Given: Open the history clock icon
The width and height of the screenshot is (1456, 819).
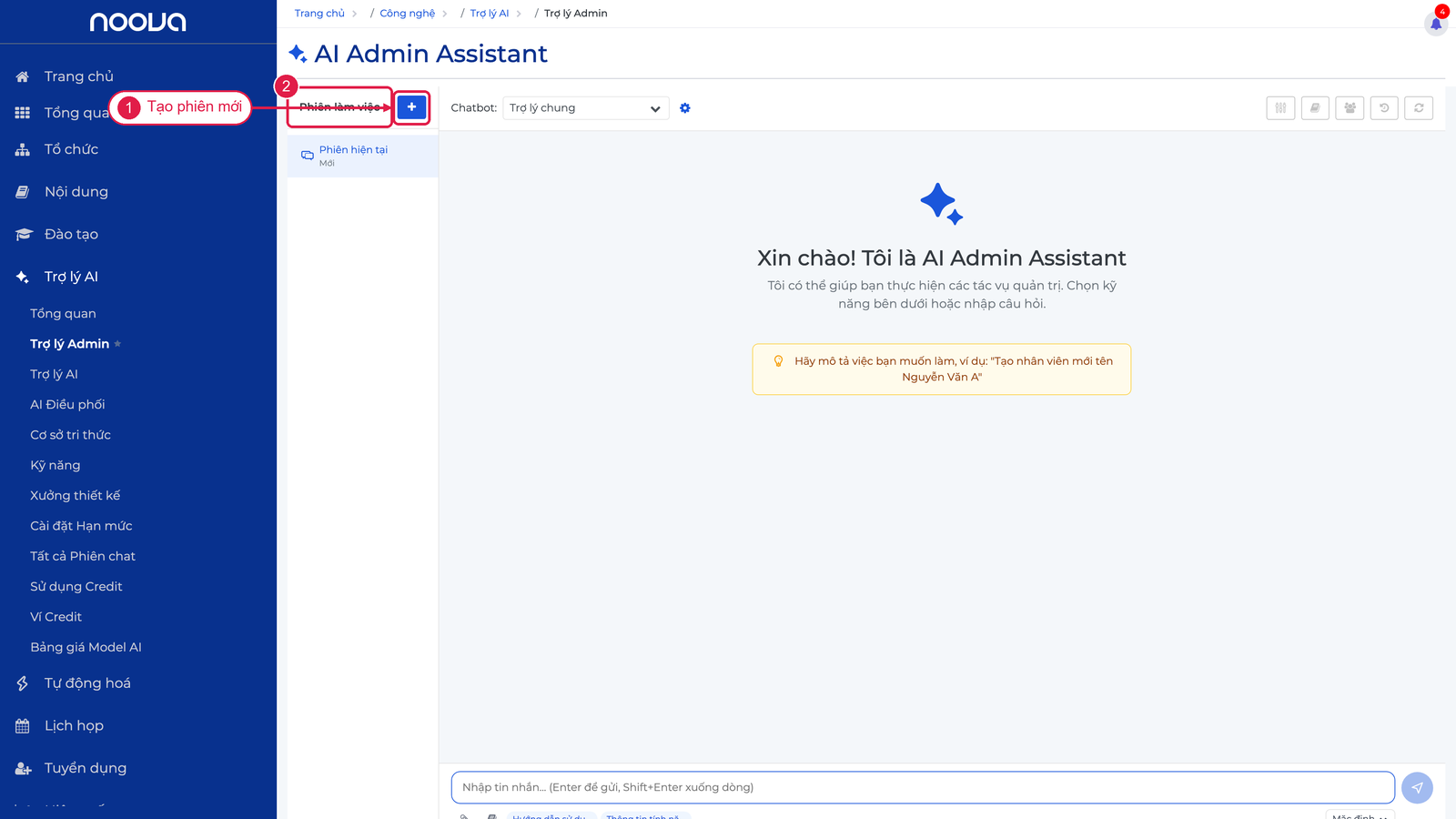Looking at the screenshot, I should coord(1384,108).
